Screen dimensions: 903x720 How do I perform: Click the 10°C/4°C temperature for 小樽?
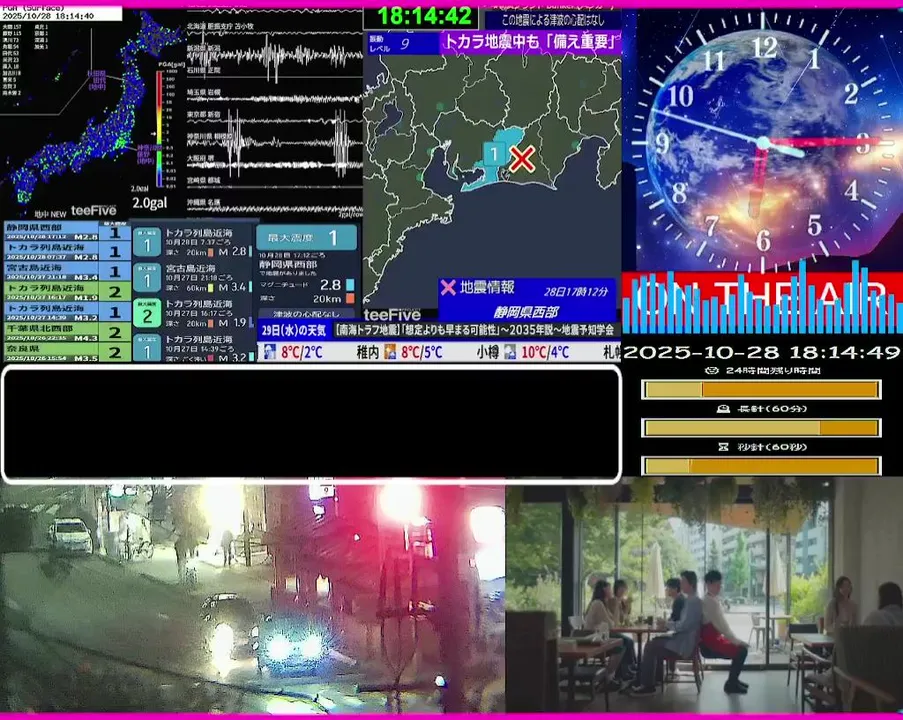point(545,352)
